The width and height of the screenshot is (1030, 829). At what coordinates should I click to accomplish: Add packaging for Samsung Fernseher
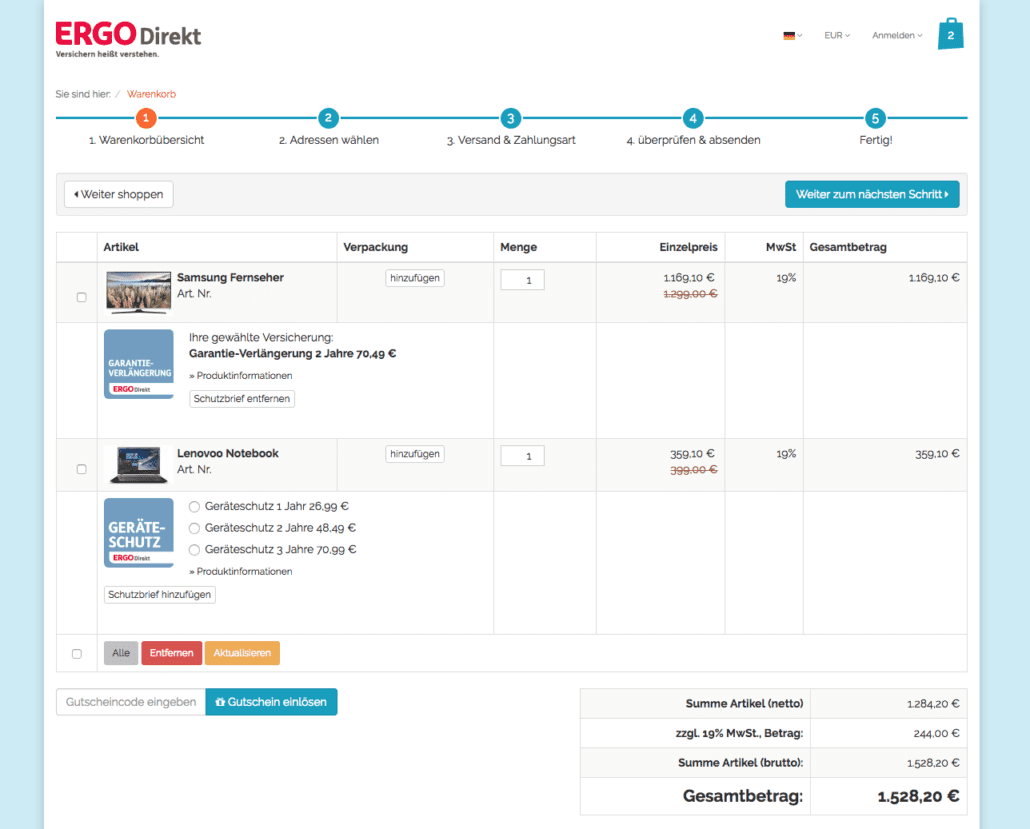(414, 278)
